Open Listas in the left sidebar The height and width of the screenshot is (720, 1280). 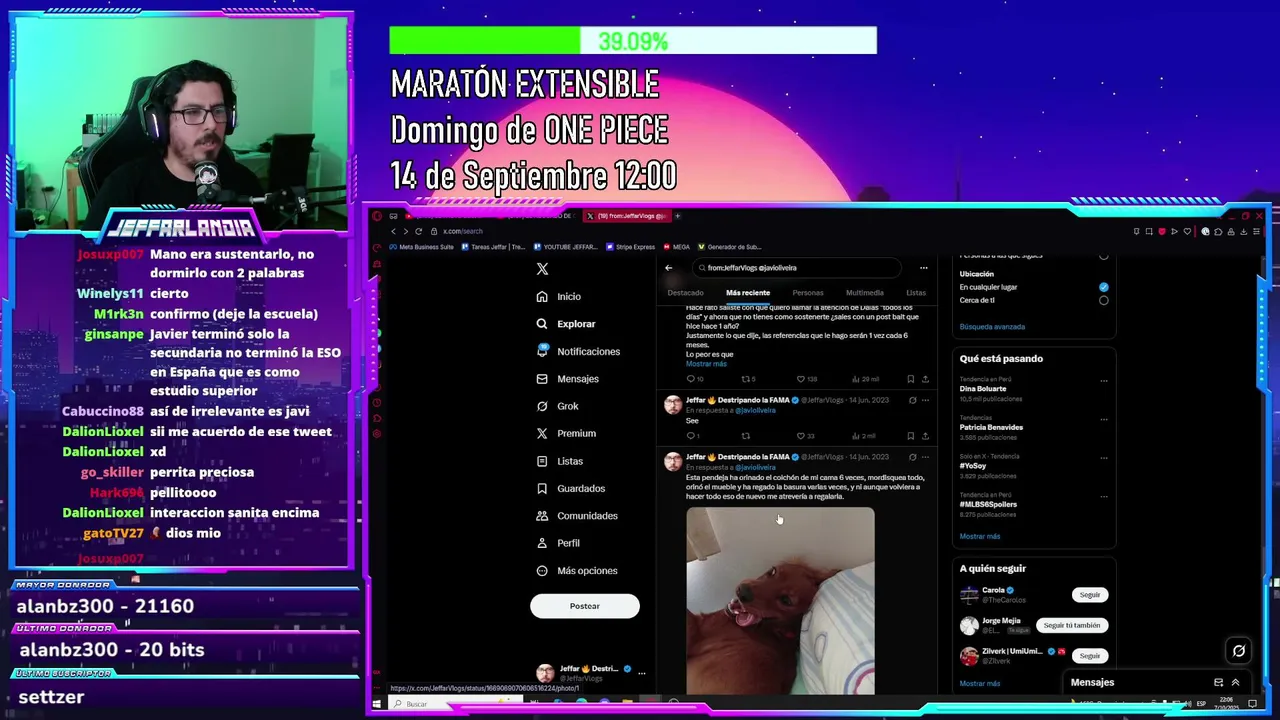559,461
